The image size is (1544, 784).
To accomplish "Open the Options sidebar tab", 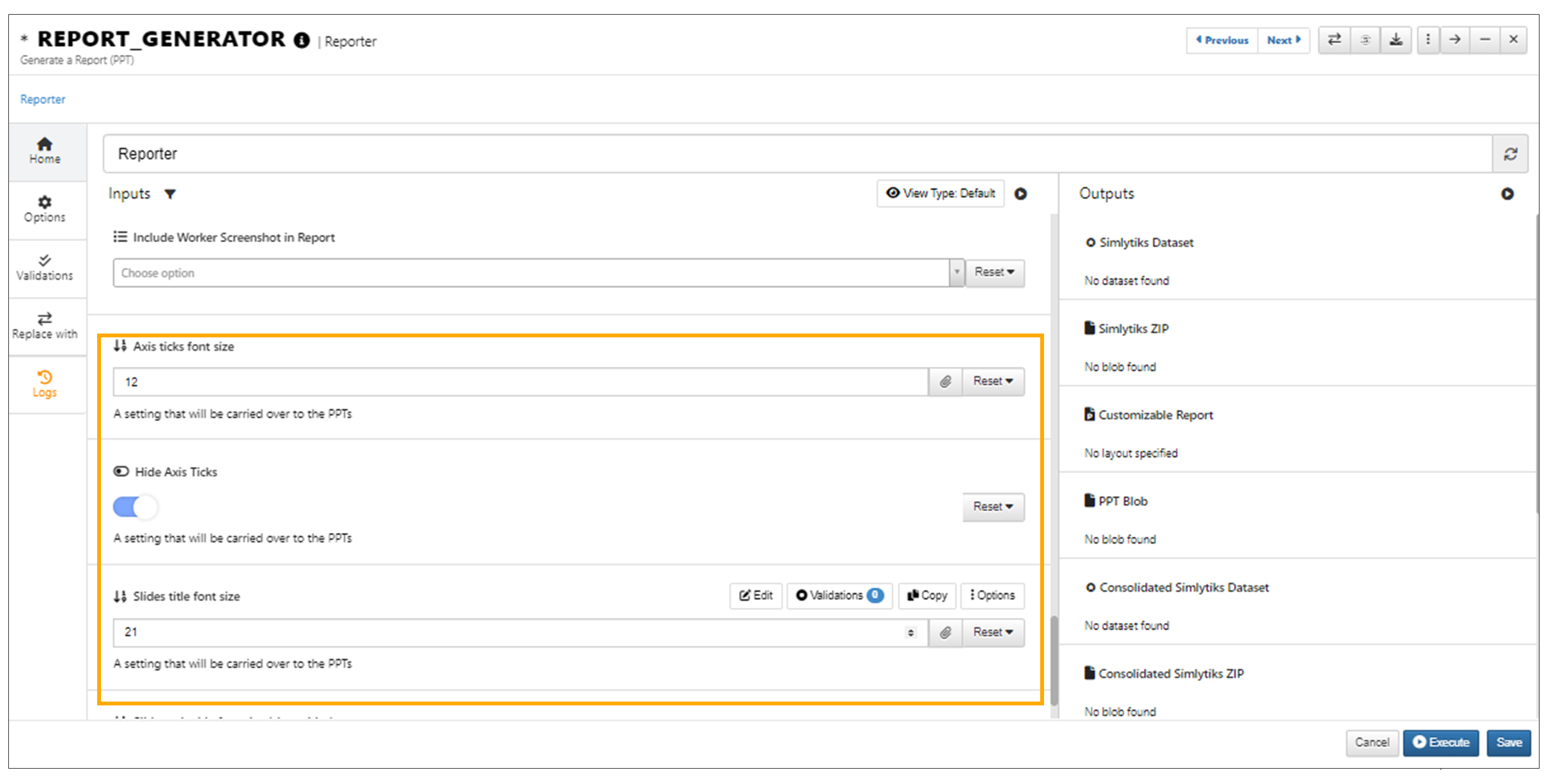I will pyautogui.click(x=45, y=210).
